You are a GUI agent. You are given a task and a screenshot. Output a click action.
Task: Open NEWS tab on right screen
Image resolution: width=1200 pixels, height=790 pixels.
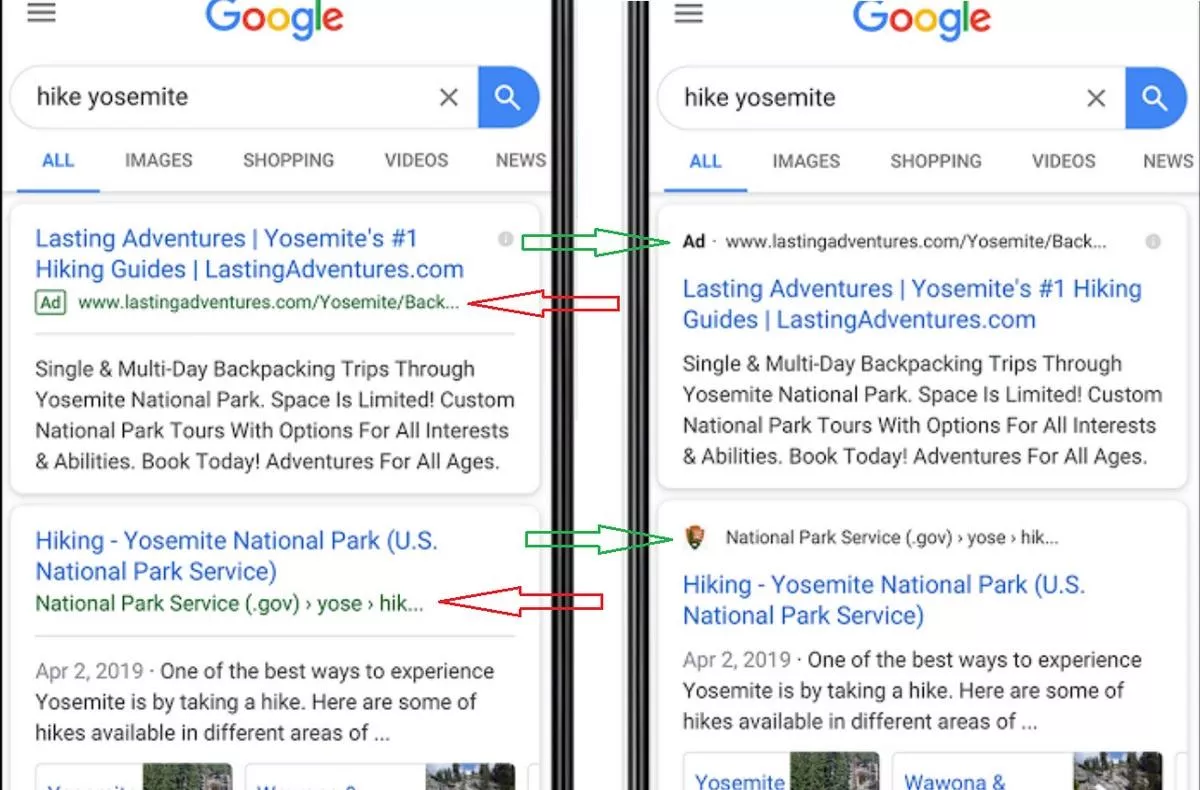pyautogui.click(x=1167, y=161)
